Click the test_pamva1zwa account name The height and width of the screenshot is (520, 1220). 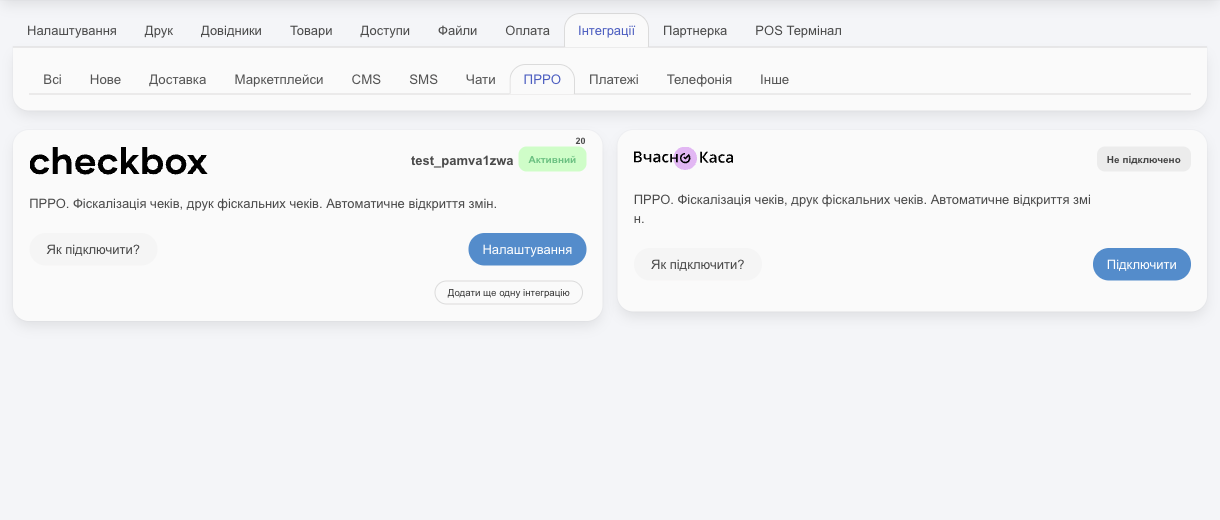click(462, 160)
